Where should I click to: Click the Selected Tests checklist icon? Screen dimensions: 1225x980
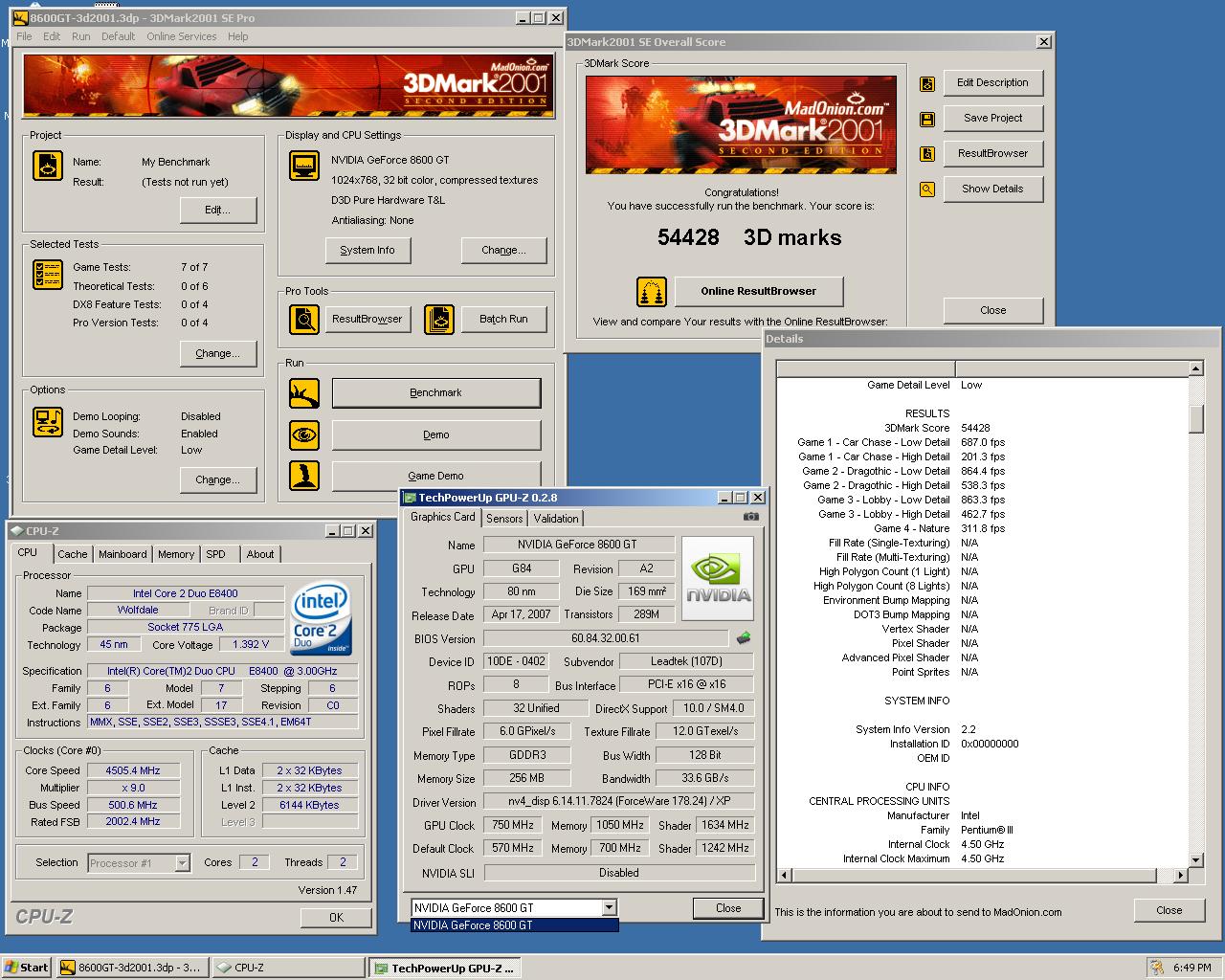pyautogui.click(x=48, y=275)
